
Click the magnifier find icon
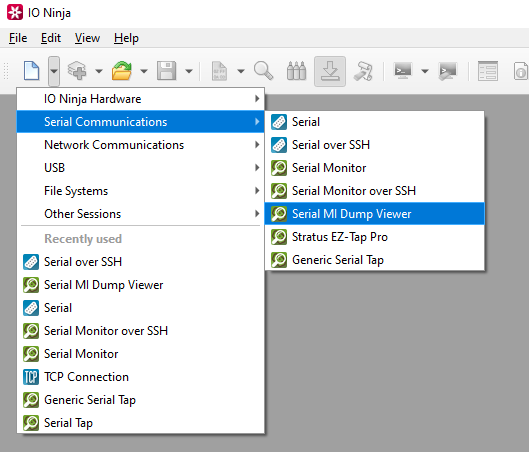coord(263,71)
